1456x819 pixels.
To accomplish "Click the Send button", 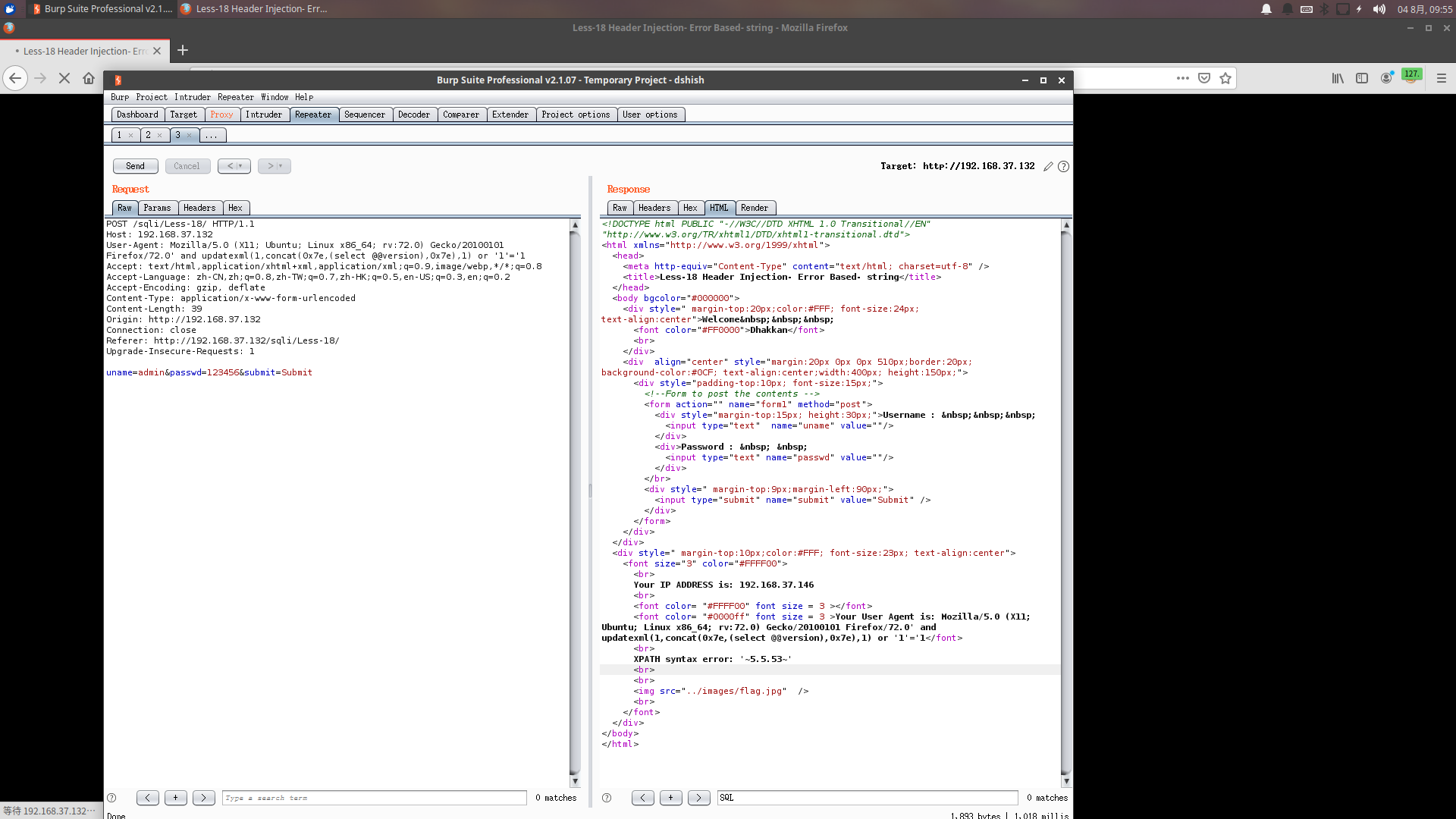I will click(x=135, y=166).
